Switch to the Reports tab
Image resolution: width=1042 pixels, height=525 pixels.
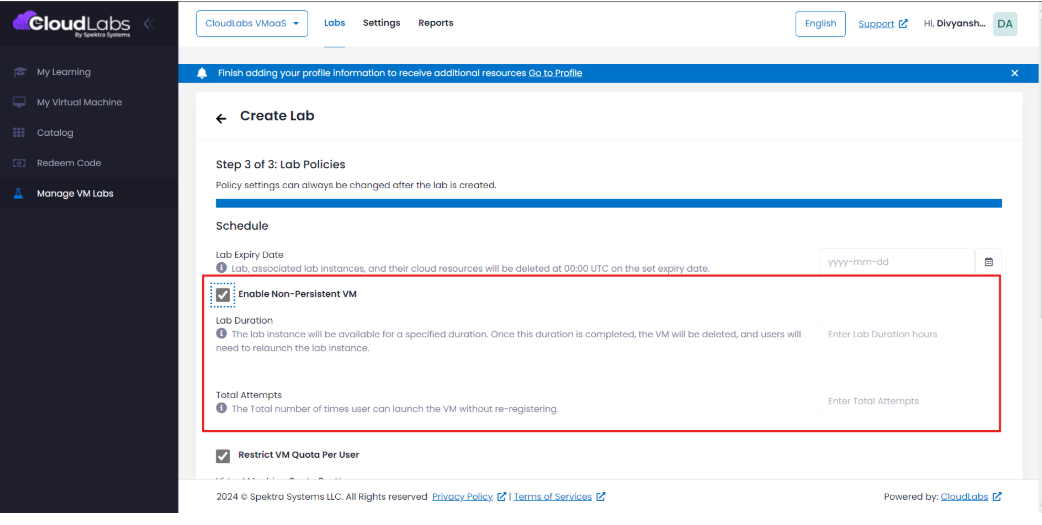[435, 23]
